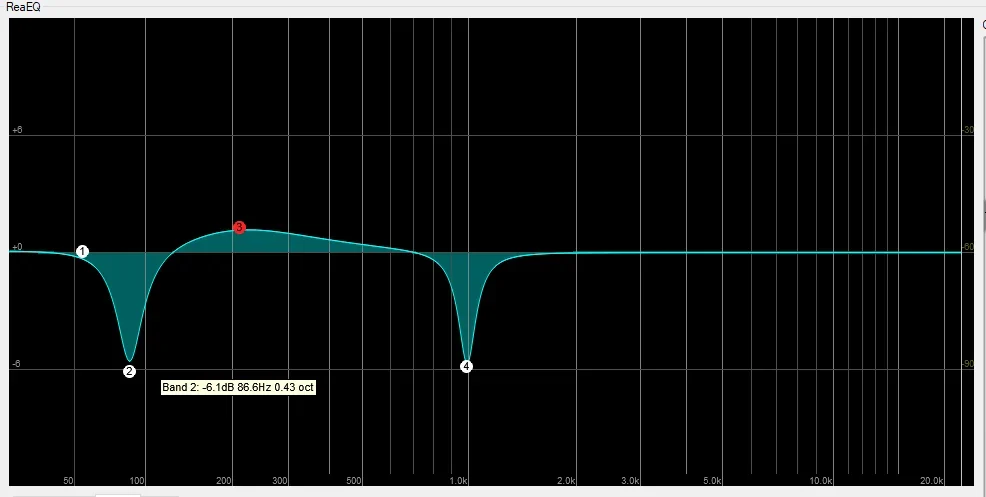986x497 pixels.
Task: Click the red band 3 control point
Action: click(239, 227)
